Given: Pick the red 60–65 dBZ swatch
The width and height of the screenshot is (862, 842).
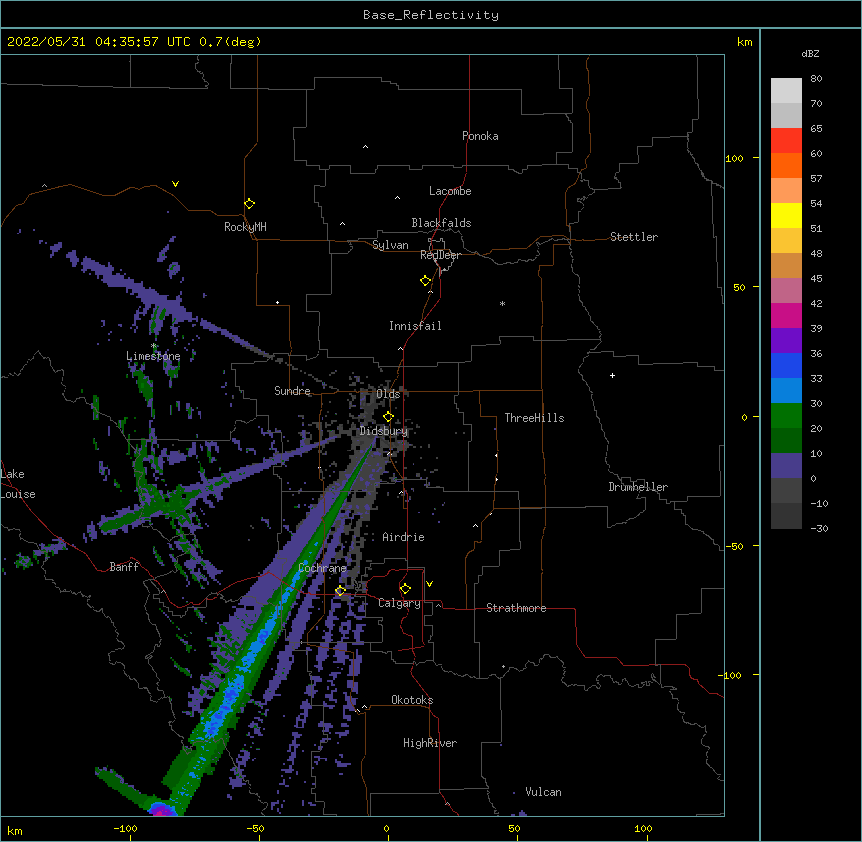Looking at the screenshot, I should point(786,140).
